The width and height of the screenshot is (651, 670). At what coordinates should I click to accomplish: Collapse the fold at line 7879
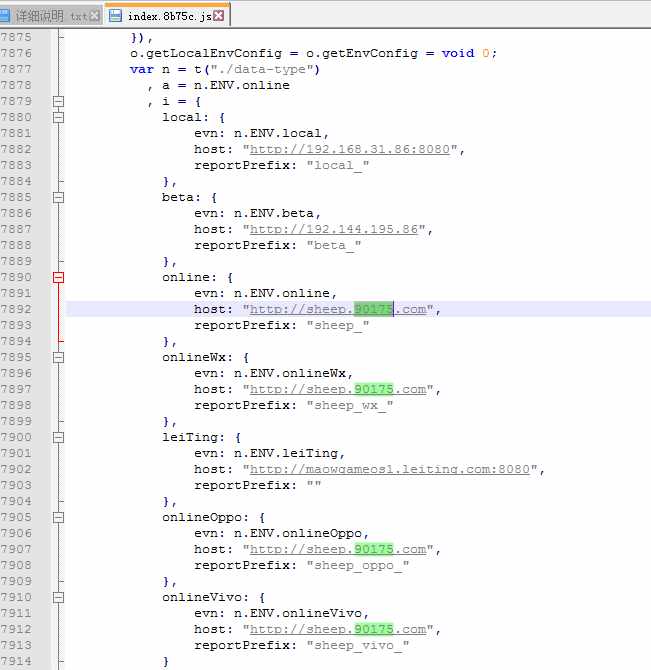pyautogui.click(x=58, y=101)
